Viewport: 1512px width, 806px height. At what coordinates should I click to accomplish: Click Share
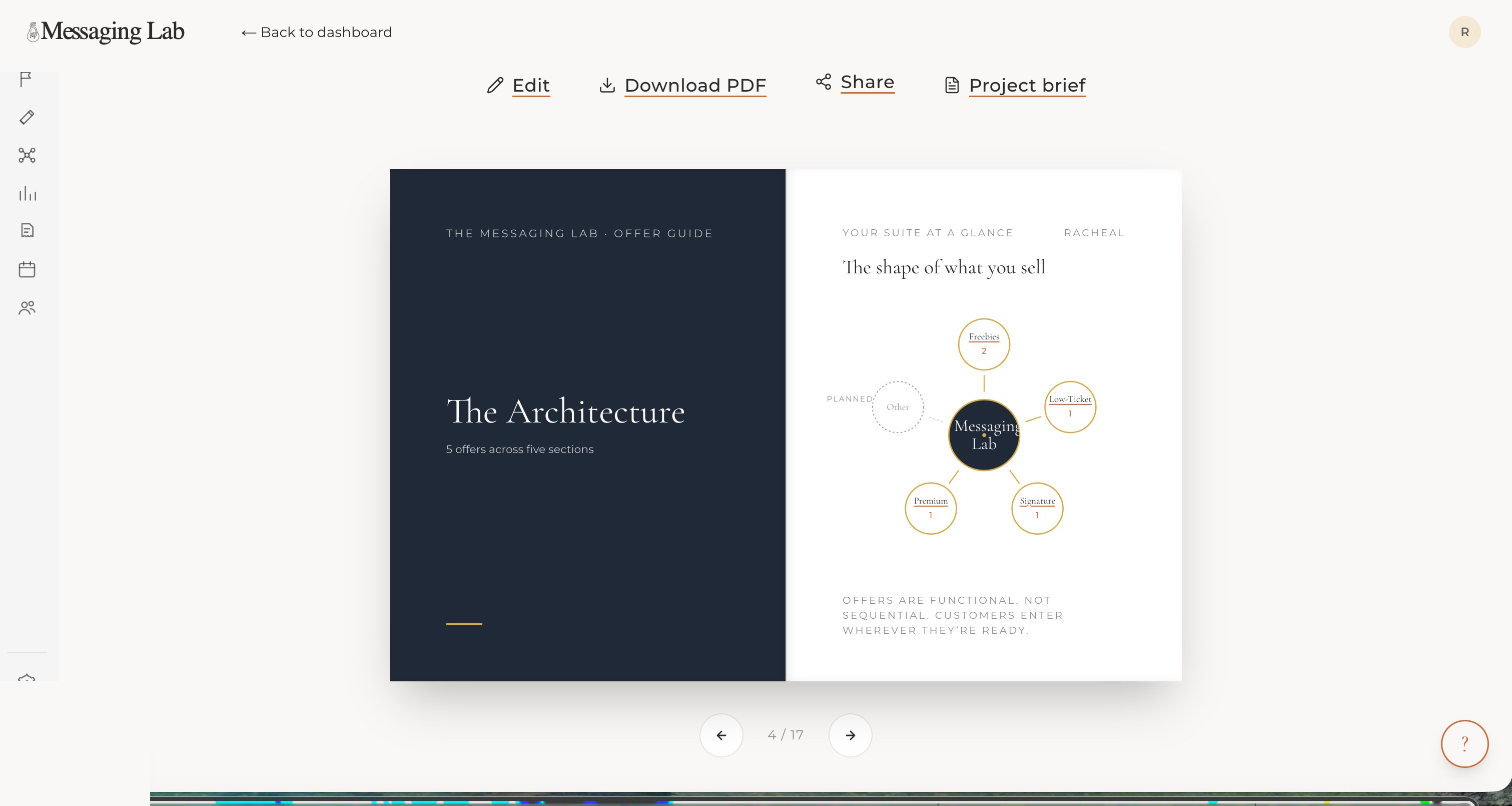tap(855, 82)
